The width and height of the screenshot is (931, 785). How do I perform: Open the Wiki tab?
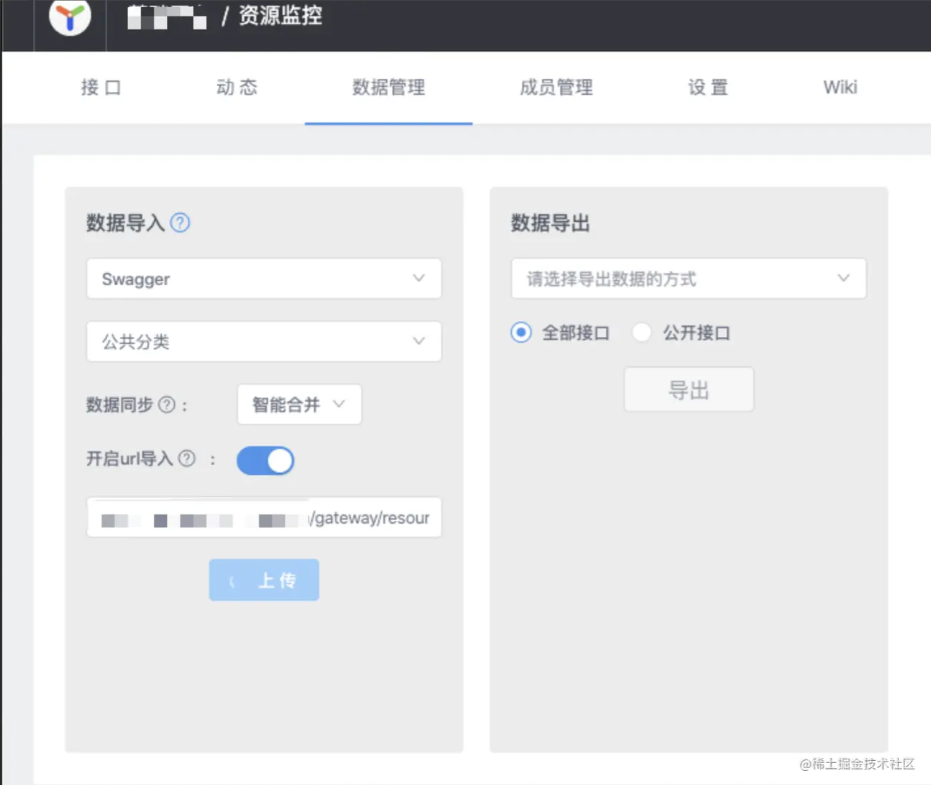[839, 88]
